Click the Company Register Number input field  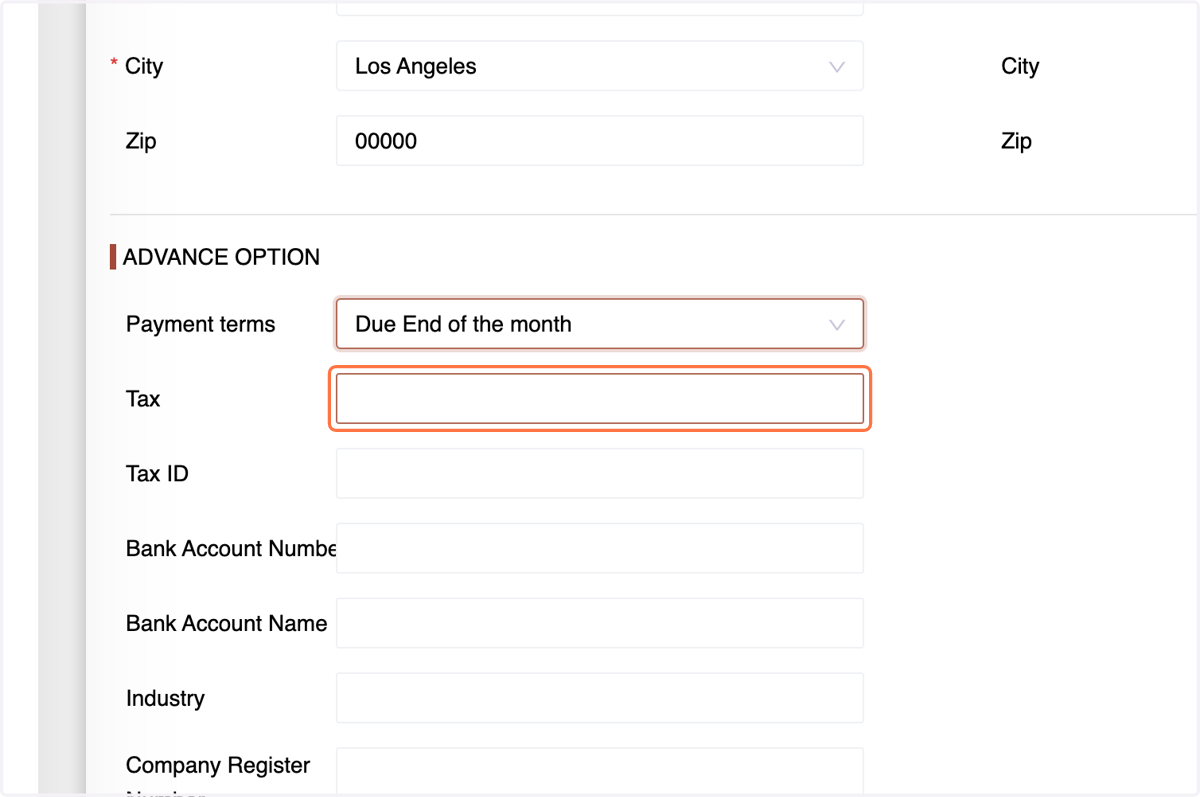[600, 772]
